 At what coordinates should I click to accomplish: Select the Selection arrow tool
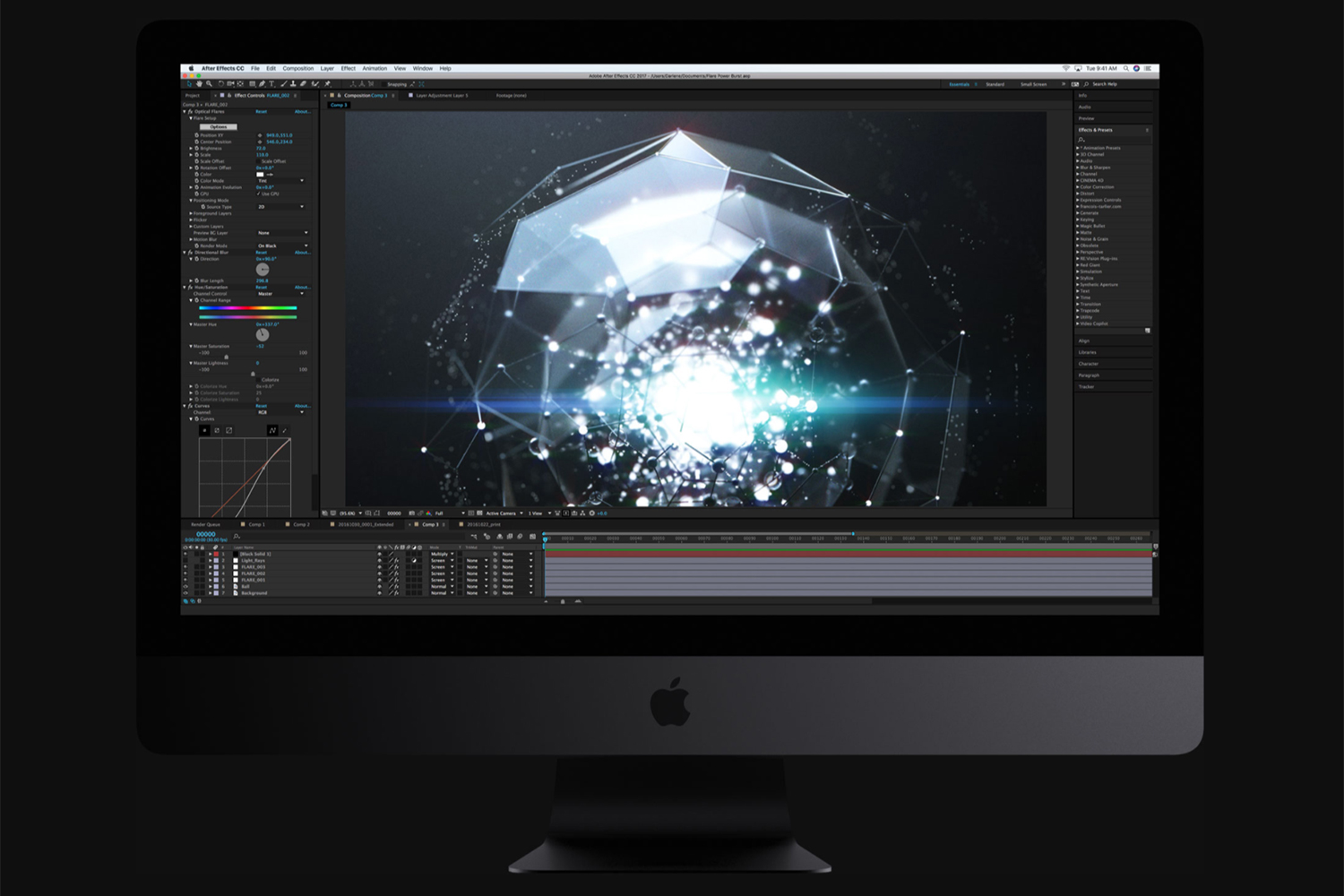click(x=189, y=84)
